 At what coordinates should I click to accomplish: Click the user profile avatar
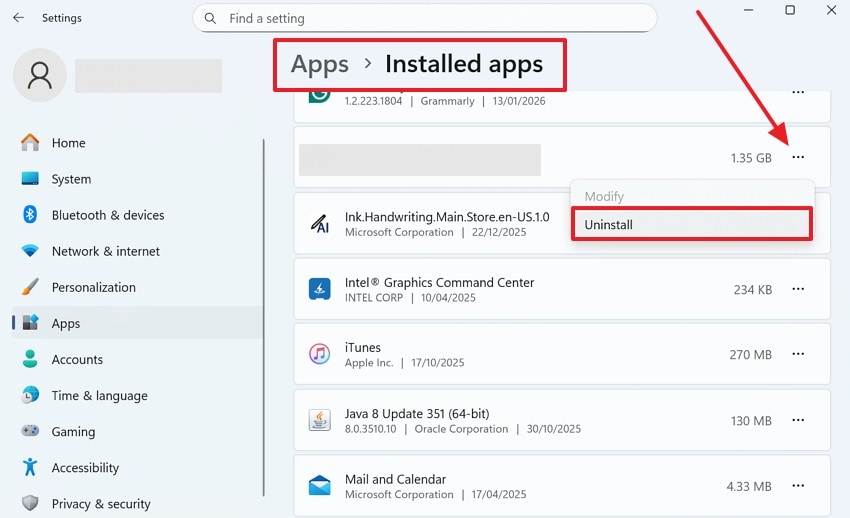pyautogui.click(x=40, y=75)
